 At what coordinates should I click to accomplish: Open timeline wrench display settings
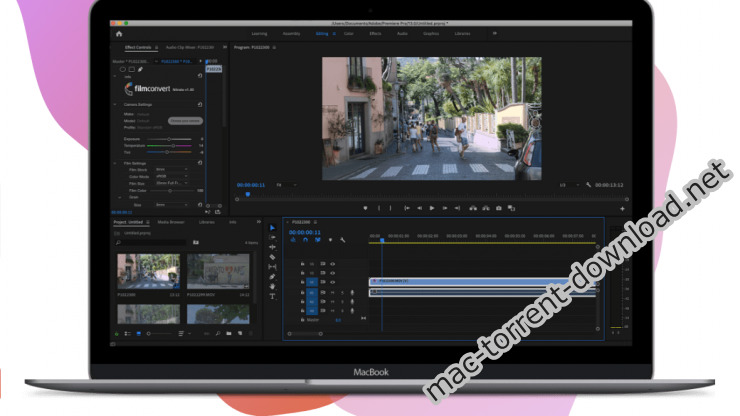343,240
